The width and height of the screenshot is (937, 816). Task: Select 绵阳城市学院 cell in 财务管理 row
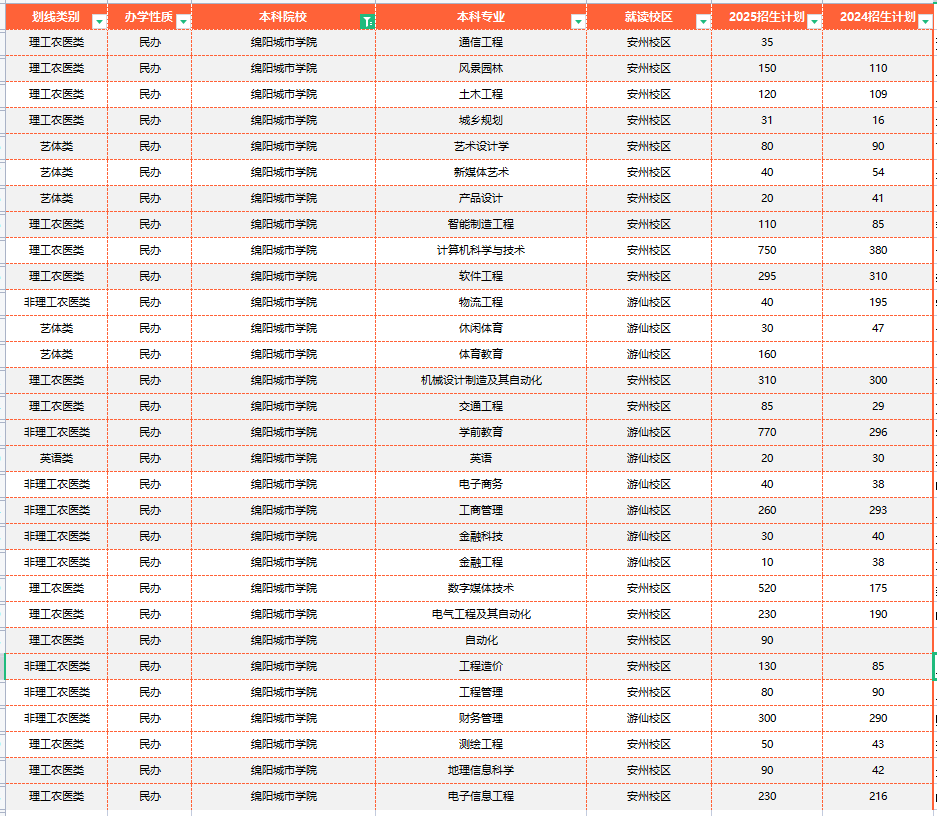click(284, 718)
